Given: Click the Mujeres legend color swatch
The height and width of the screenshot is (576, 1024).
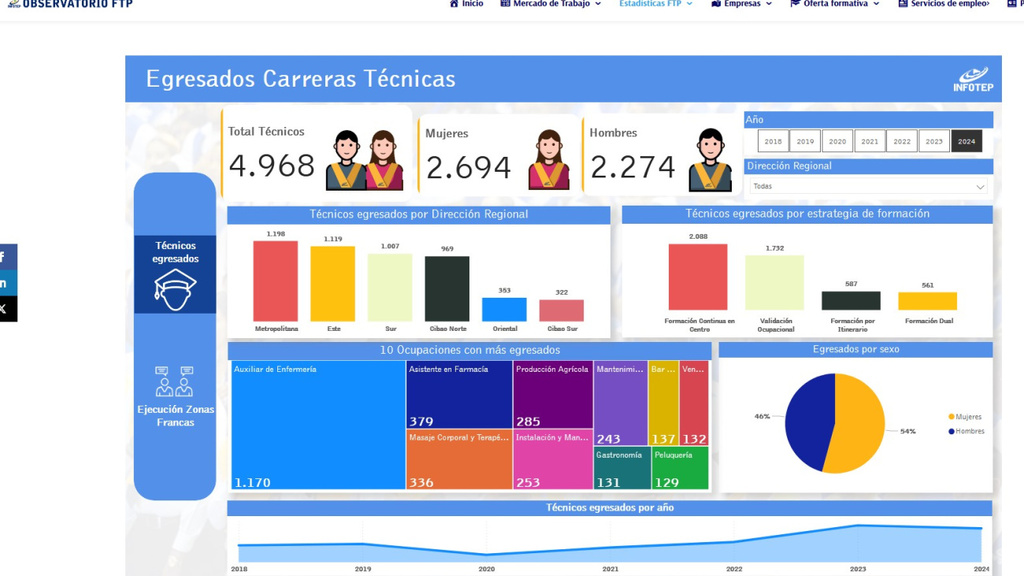Looking at the screenshot, I should click(x=951, y=417).
